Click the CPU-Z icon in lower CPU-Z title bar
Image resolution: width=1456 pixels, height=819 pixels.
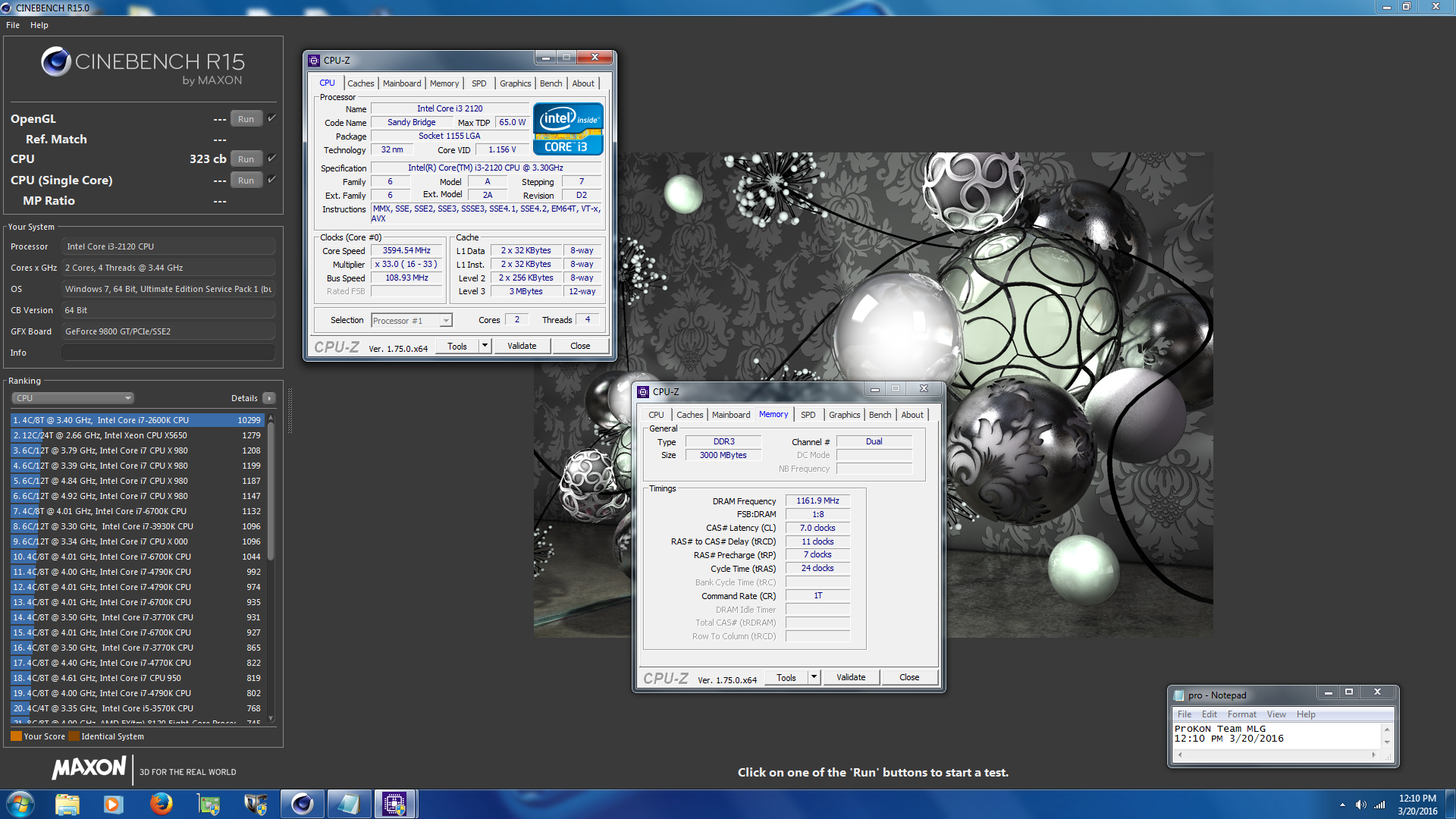[x=643, y=391]
